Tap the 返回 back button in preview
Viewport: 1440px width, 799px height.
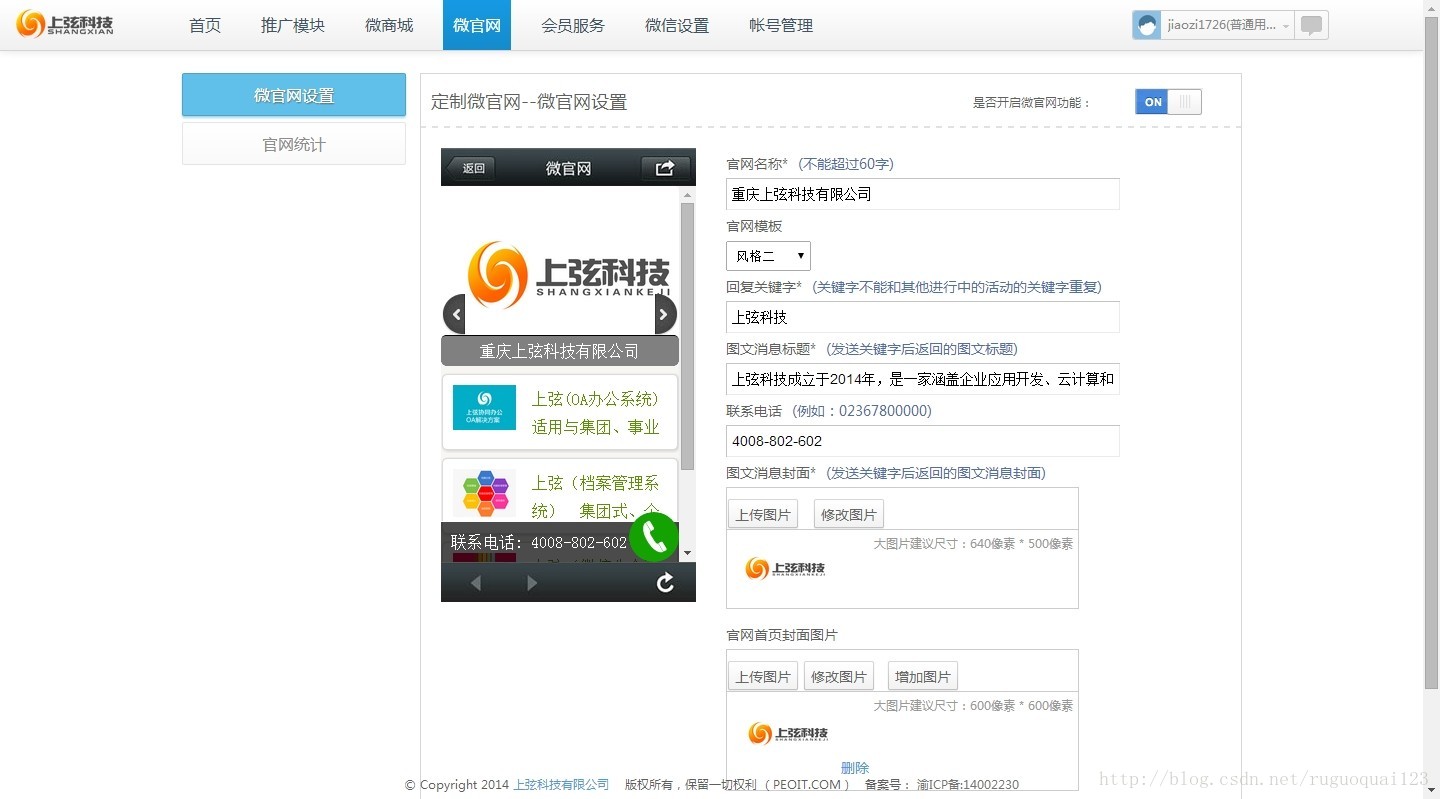pyautogui.click(x=470, y=168)
